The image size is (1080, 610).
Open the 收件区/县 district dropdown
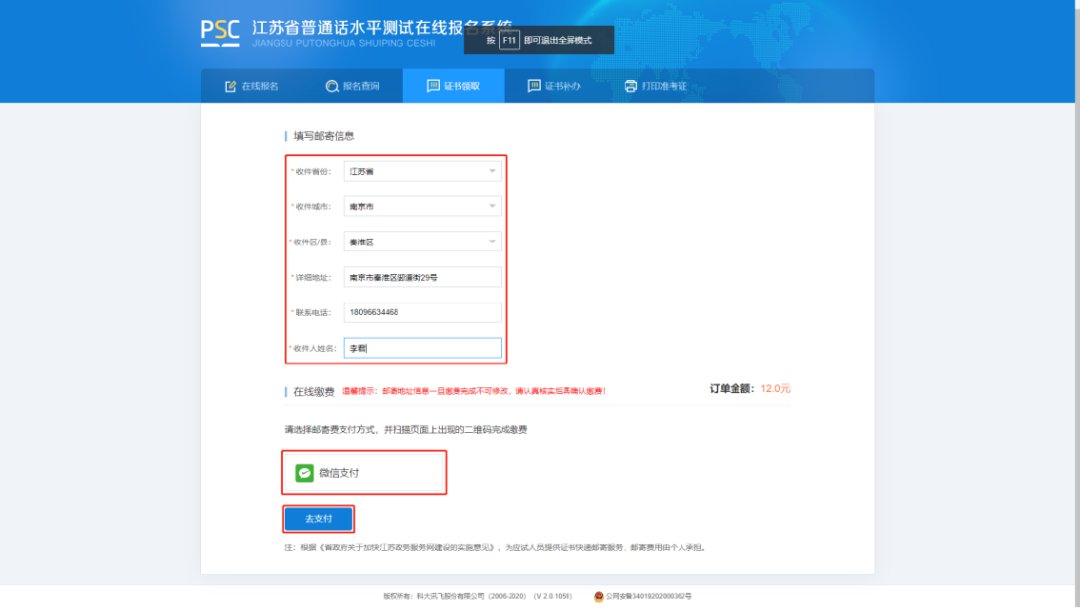(x=421, y=242)
